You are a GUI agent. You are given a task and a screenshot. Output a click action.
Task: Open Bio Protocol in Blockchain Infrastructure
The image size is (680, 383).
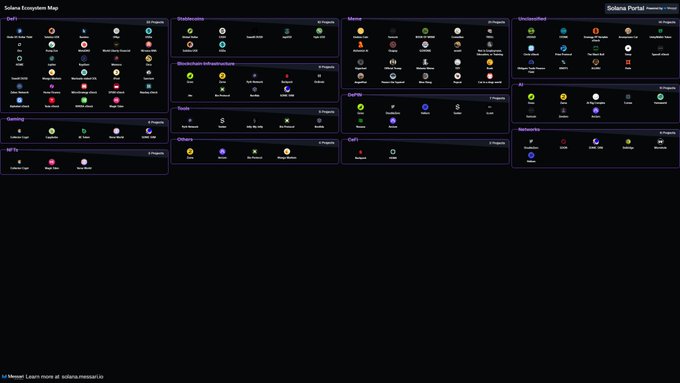point(222,89)
